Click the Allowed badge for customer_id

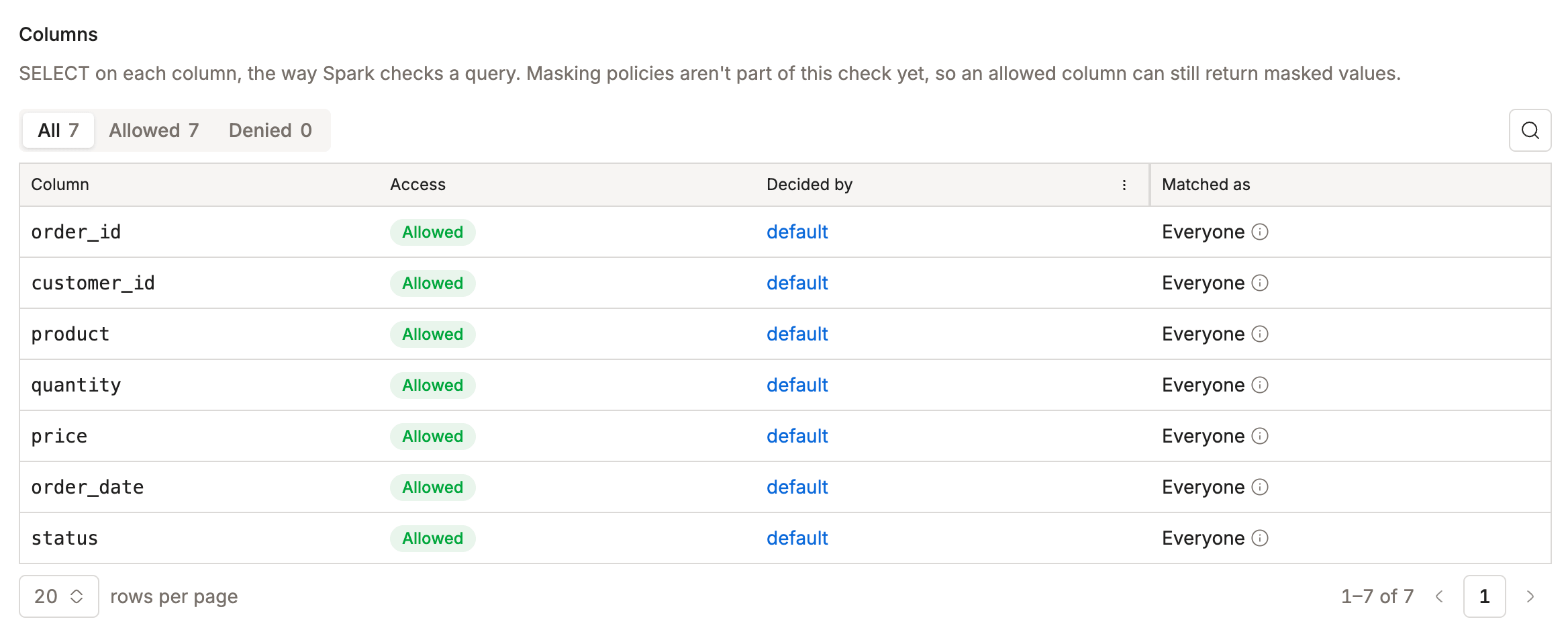click(433, 283)
